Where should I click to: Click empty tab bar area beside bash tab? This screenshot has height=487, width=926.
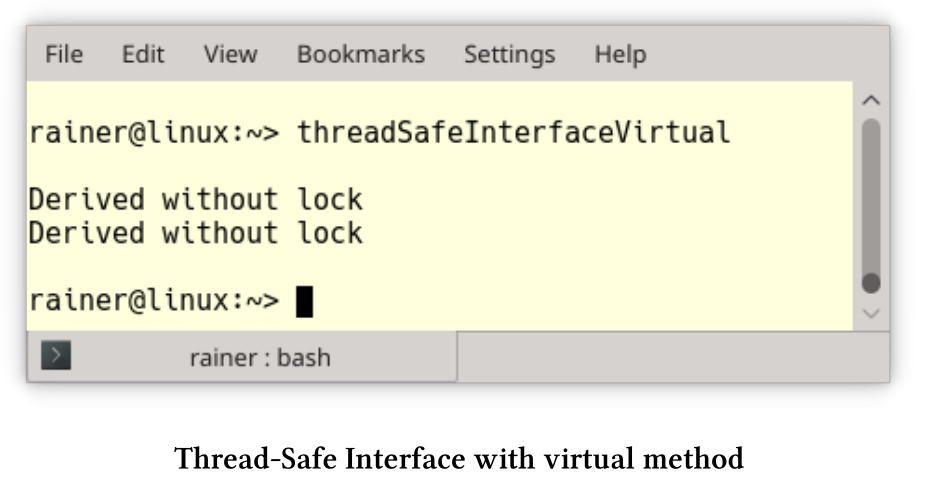click(673, 357)
